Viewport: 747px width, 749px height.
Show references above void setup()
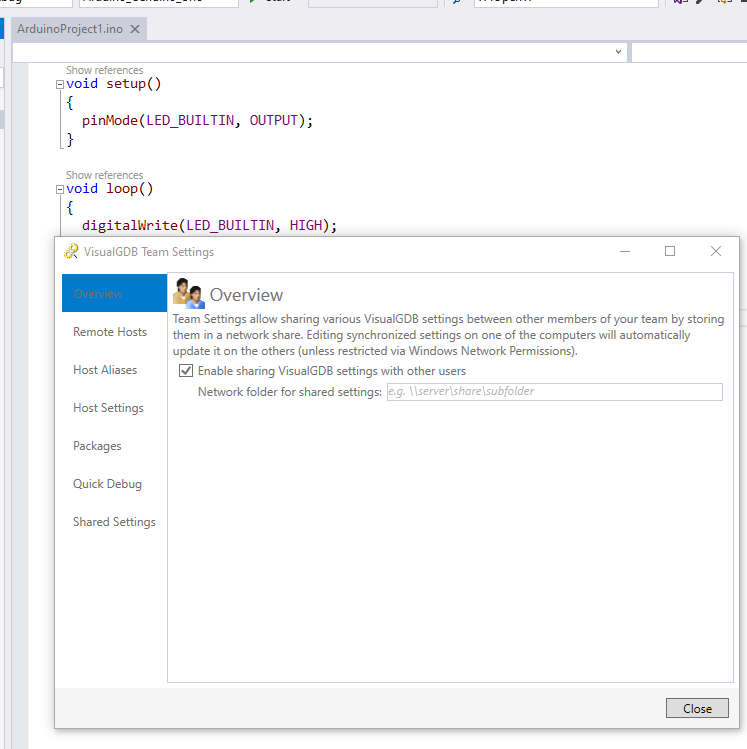click(x=105, y=70)
